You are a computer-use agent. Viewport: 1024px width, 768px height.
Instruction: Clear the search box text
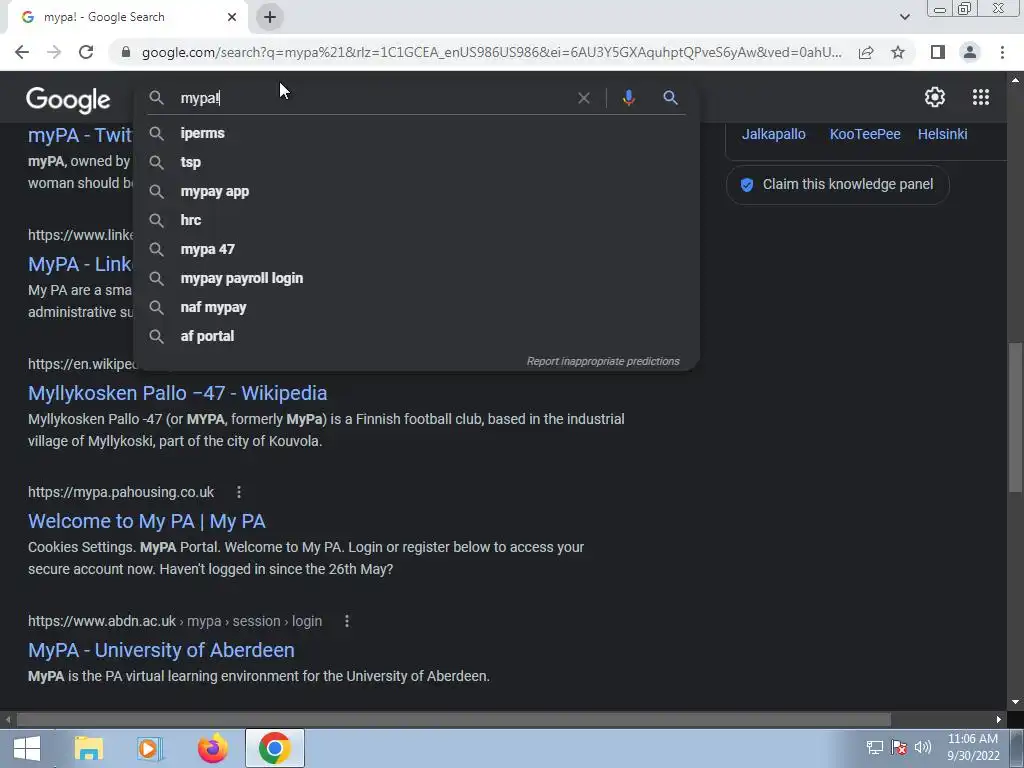(x=584, y=98)
